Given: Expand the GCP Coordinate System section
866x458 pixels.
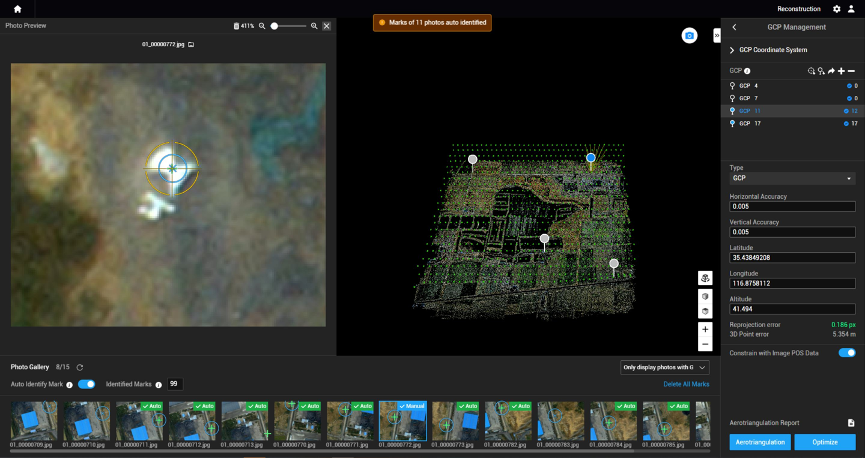Looking at the screenshot, I should (x=732, y=50).
